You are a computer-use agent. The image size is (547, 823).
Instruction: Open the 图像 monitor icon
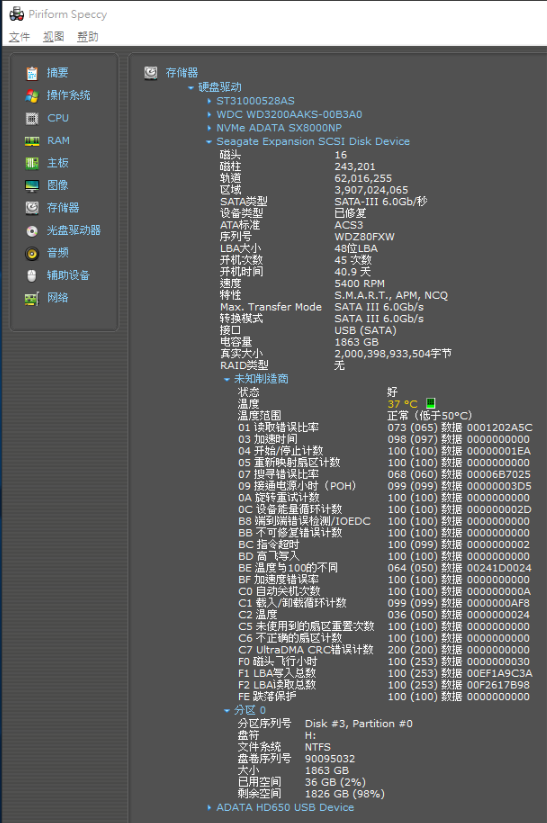pos(32,185)
